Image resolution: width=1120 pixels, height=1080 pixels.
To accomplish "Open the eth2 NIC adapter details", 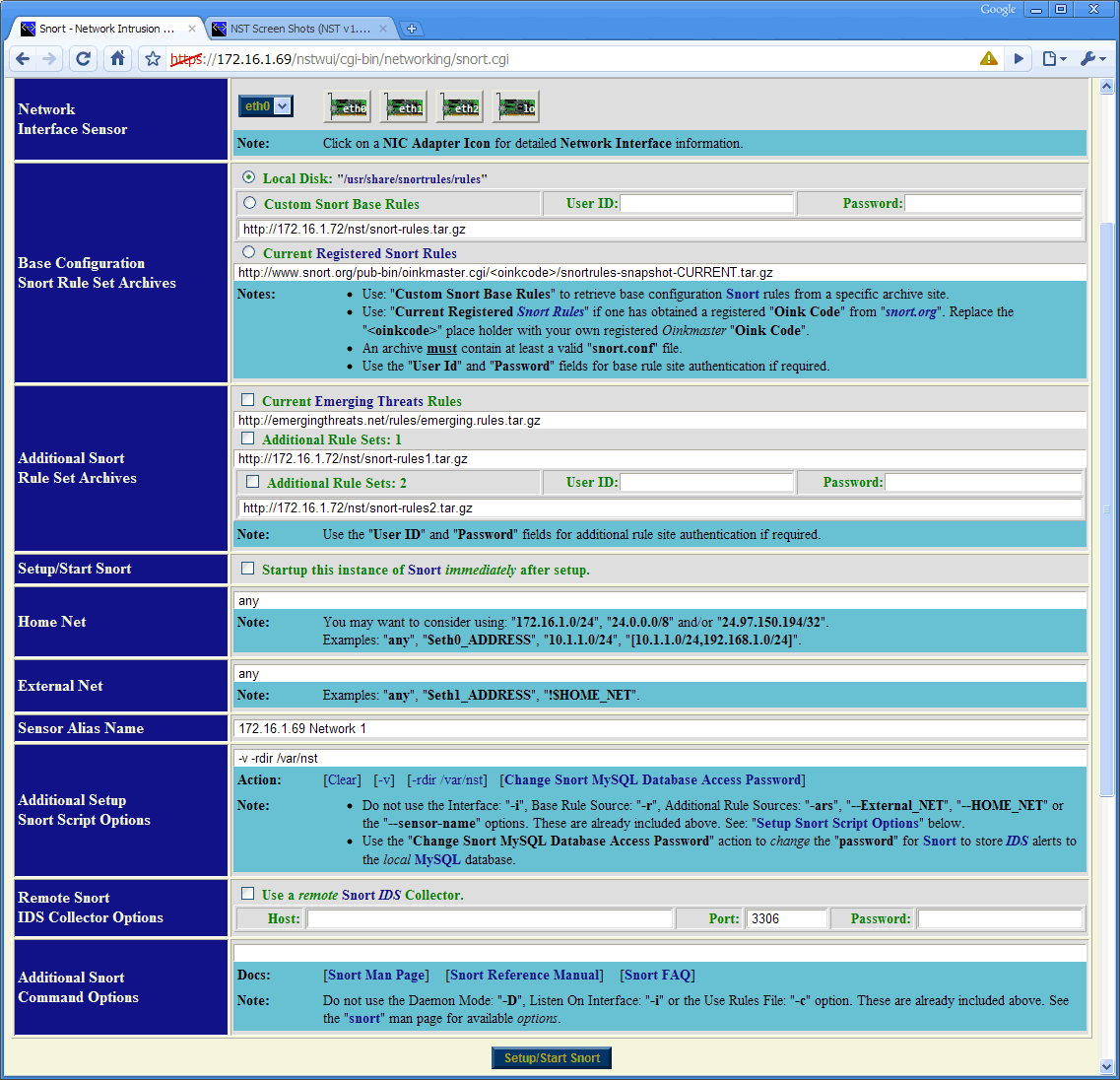I will [460, 107].
